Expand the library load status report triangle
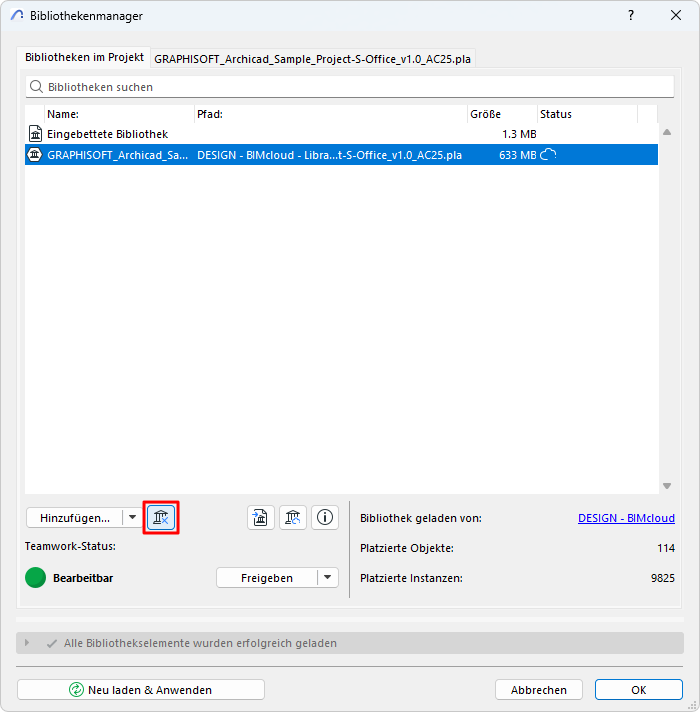Image resolution: width=700 pixels, height=712 pixels. (27, 643)
